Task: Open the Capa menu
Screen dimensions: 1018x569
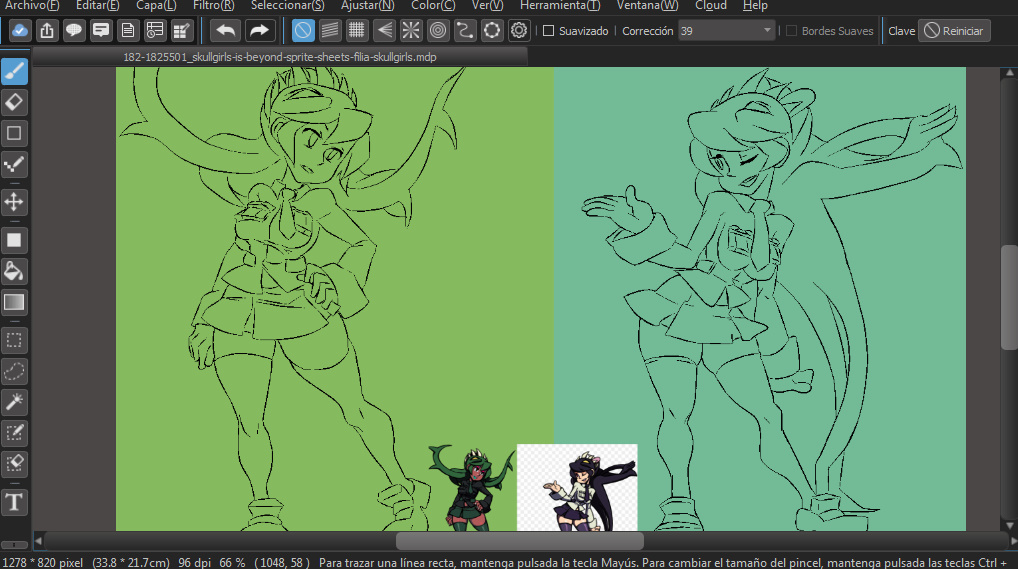Action: pyautogui.click(x=156, y=6)
